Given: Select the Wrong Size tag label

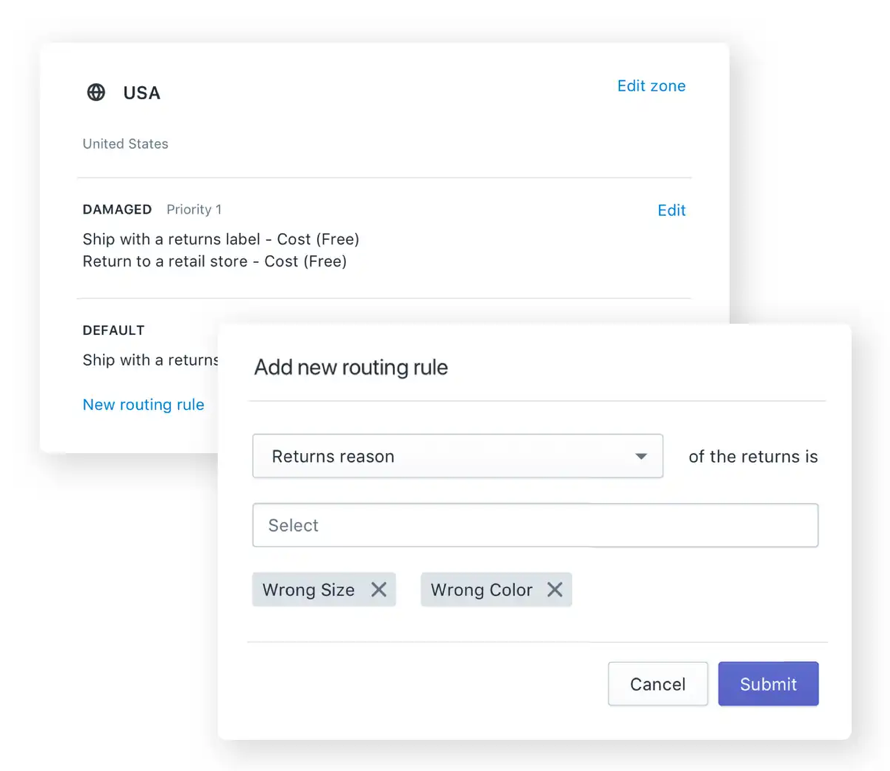Looking at the screenshot, I should pos(308,590).
